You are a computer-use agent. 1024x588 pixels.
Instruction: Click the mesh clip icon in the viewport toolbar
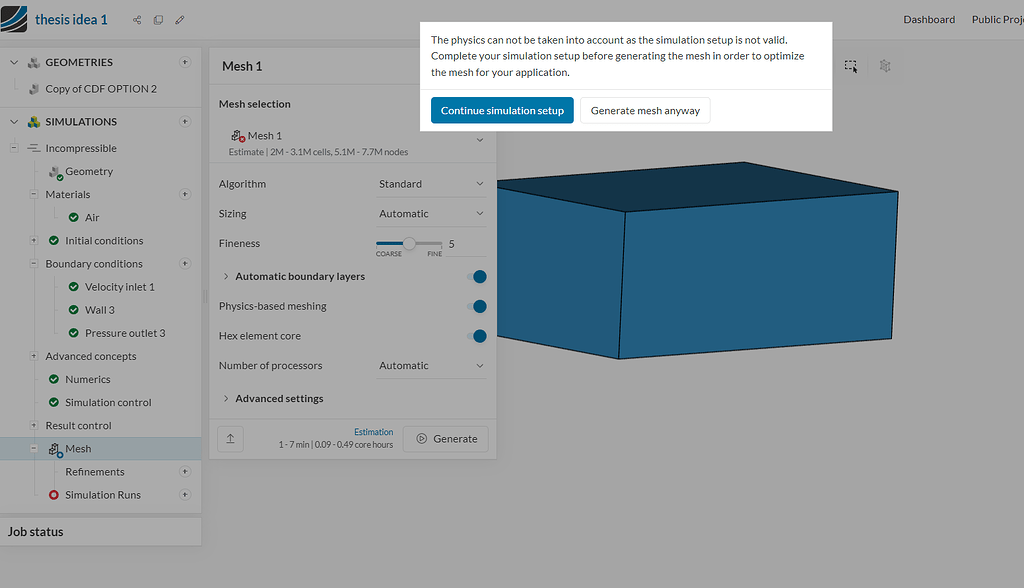pyautogui.click(x=885, y=66)
